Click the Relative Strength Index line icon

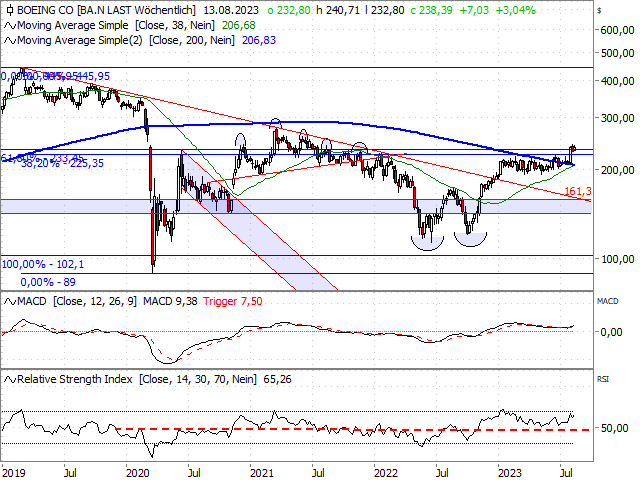[x=10, y=380]
